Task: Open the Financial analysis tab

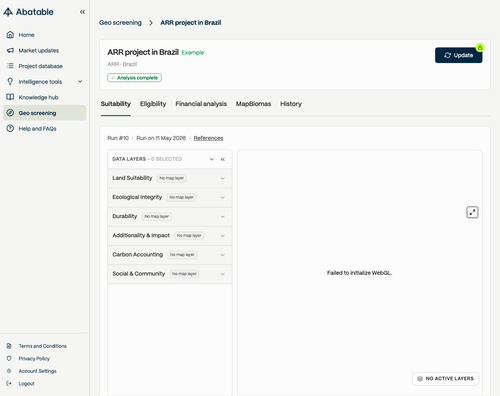Action: coord(201,104)
